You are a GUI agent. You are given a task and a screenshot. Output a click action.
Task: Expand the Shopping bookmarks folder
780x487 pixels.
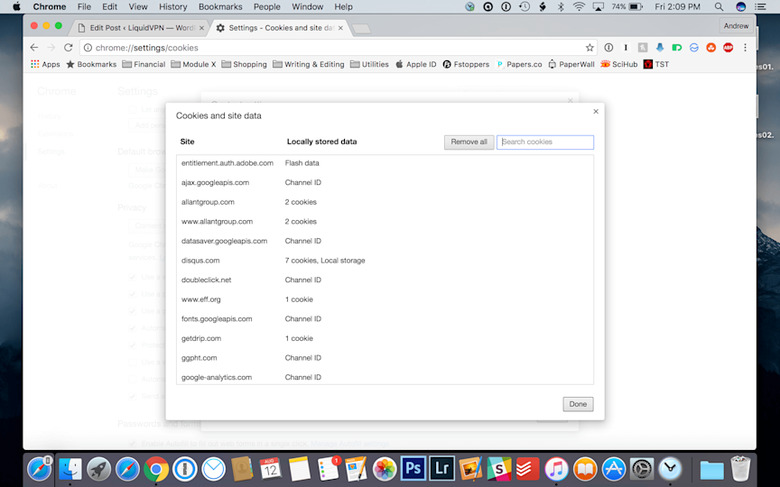[244, 64]
